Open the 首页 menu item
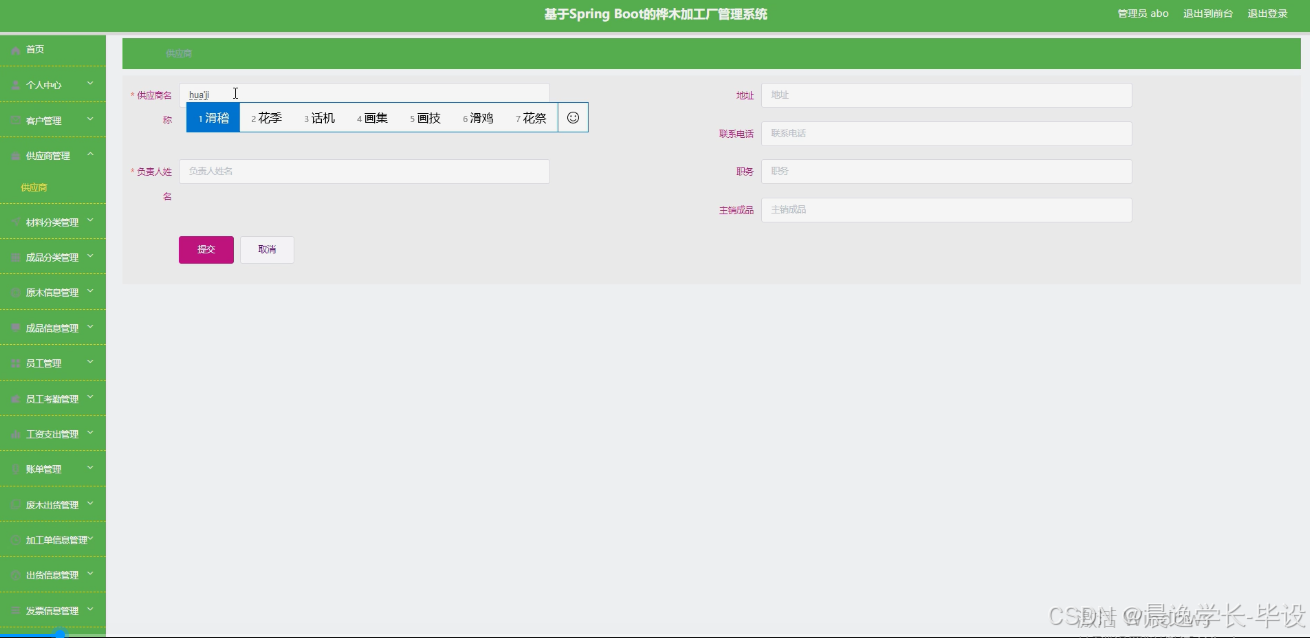This screenshot has width=1310, height=638. point(32,49)
